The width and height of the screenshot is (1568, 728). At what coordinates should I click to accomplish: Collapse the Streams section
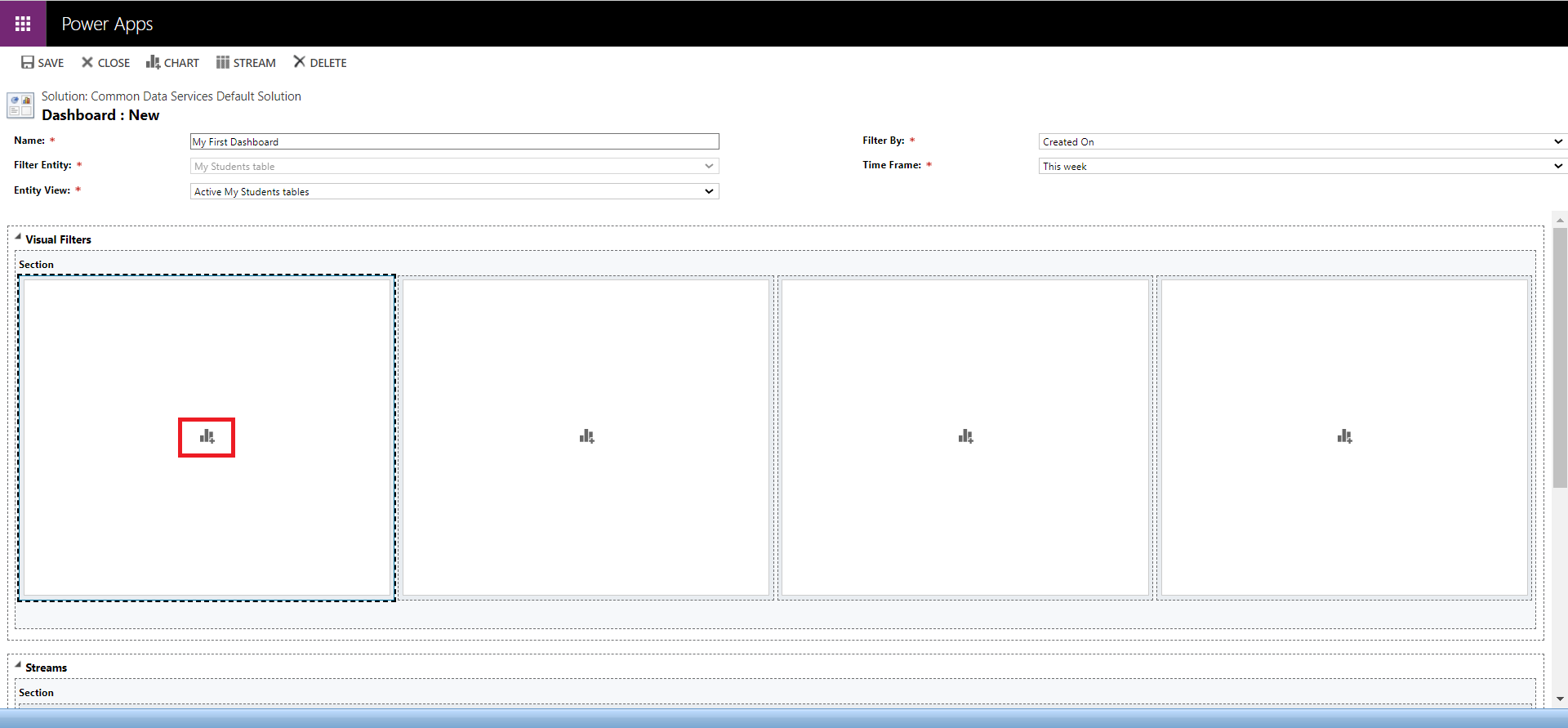click(x=18, y=665)
